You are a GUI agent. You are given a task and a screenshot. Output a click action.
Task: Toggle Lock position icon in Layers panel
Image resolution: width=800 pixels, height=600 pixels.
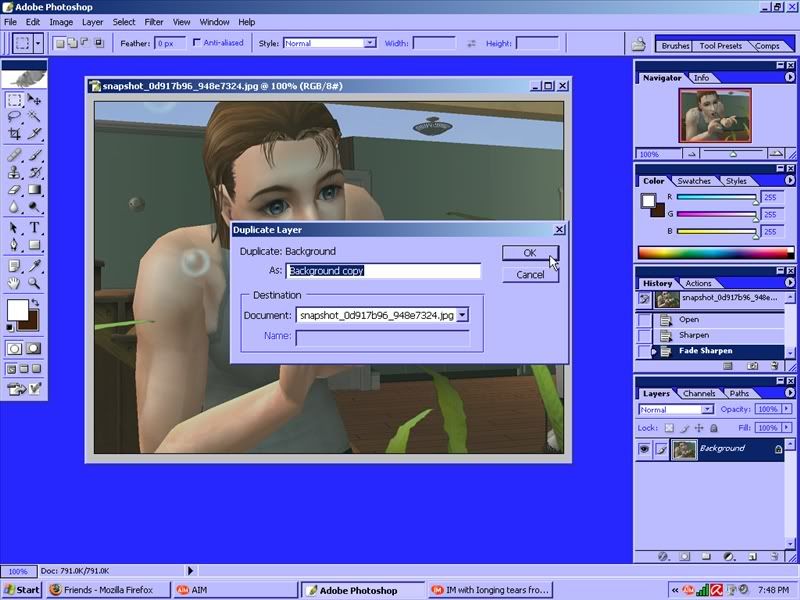coord(699,428)
